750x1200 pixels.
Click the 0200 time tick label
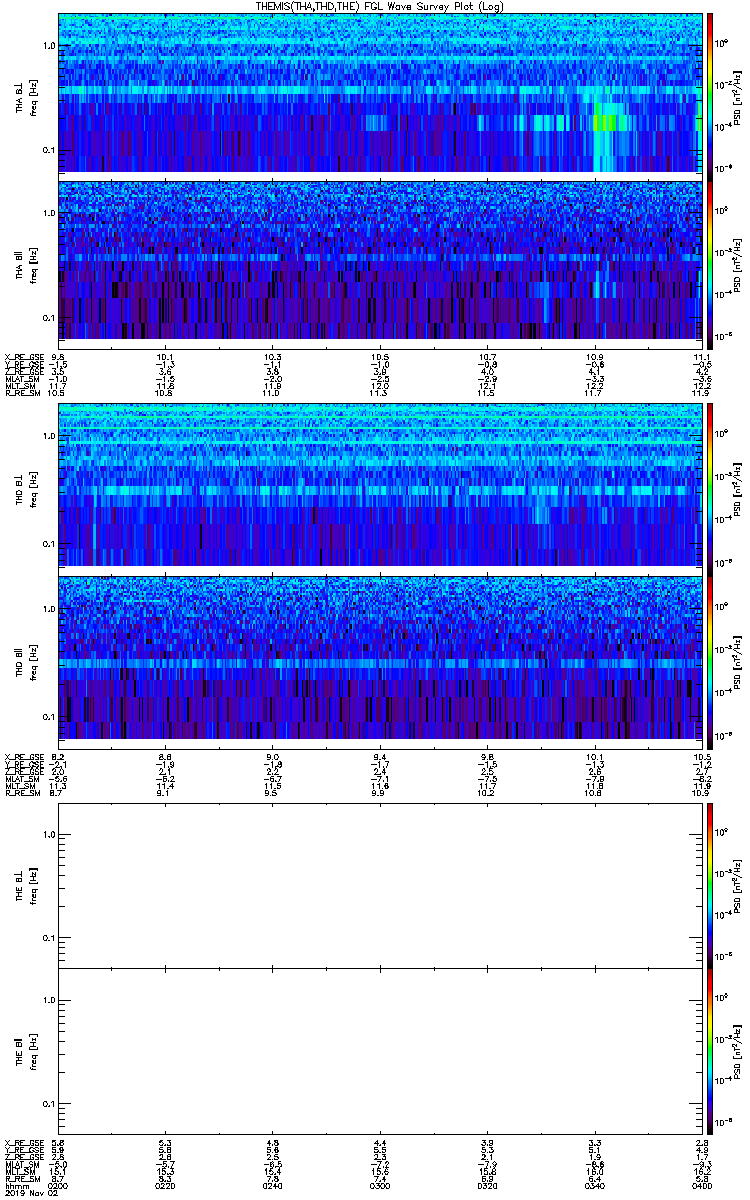[58, 1186]
